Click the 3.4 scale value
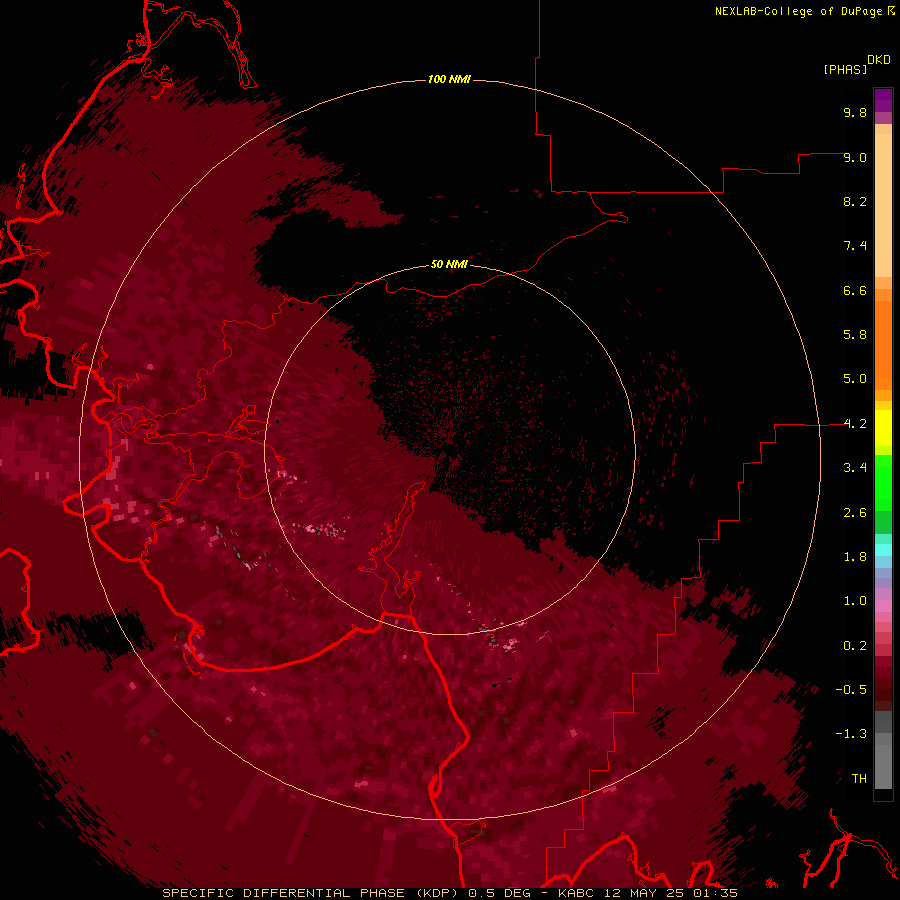Image resolution: width=900 pixels, height=900 pixels. [855, 468]
